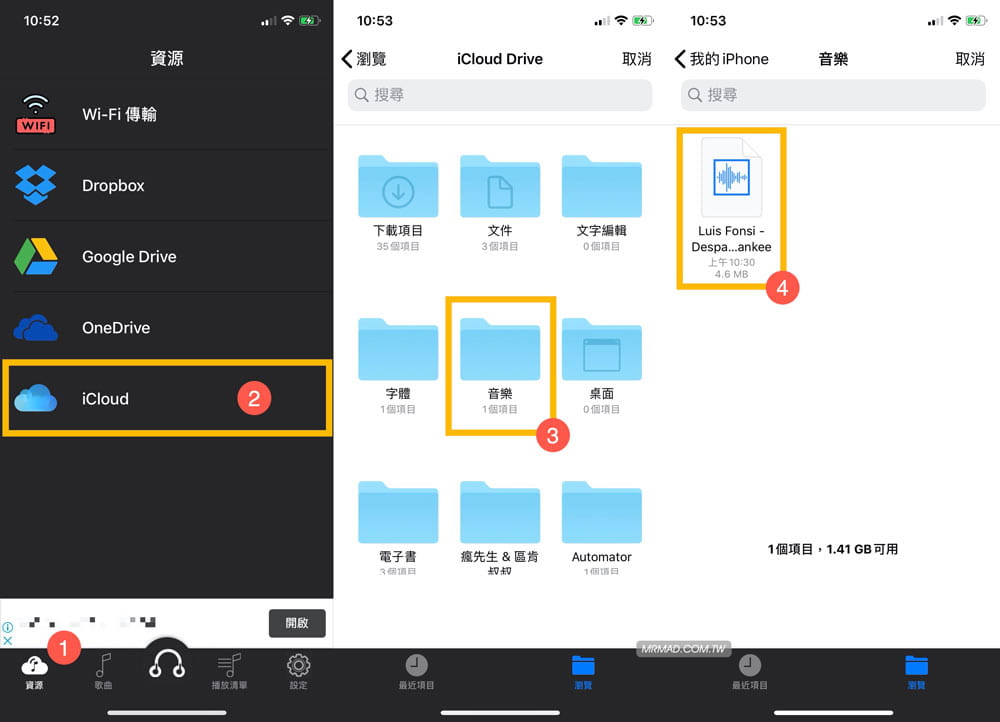Screen dimensions: 1000x722
Task: Select 瀏覽 tab in iCloud Drive screen
Action: coord(583,673)
